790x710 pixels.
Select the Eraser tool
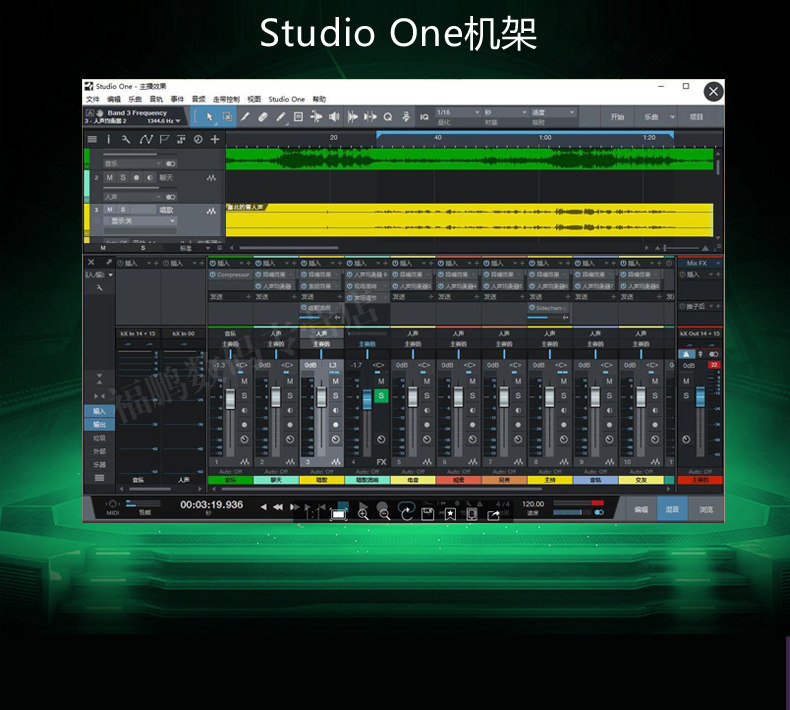point(262,117)
